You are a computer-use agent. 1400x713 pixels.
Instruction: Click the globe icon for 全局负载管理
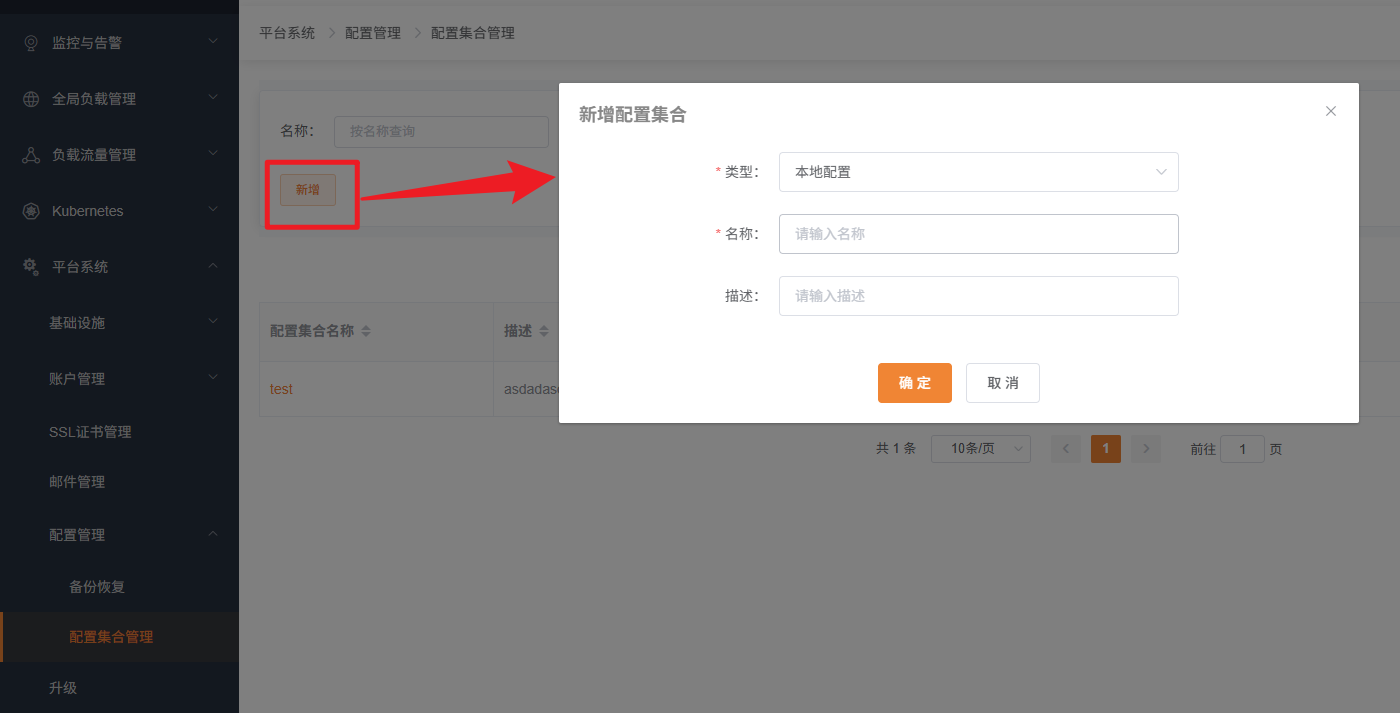point(31,99)
